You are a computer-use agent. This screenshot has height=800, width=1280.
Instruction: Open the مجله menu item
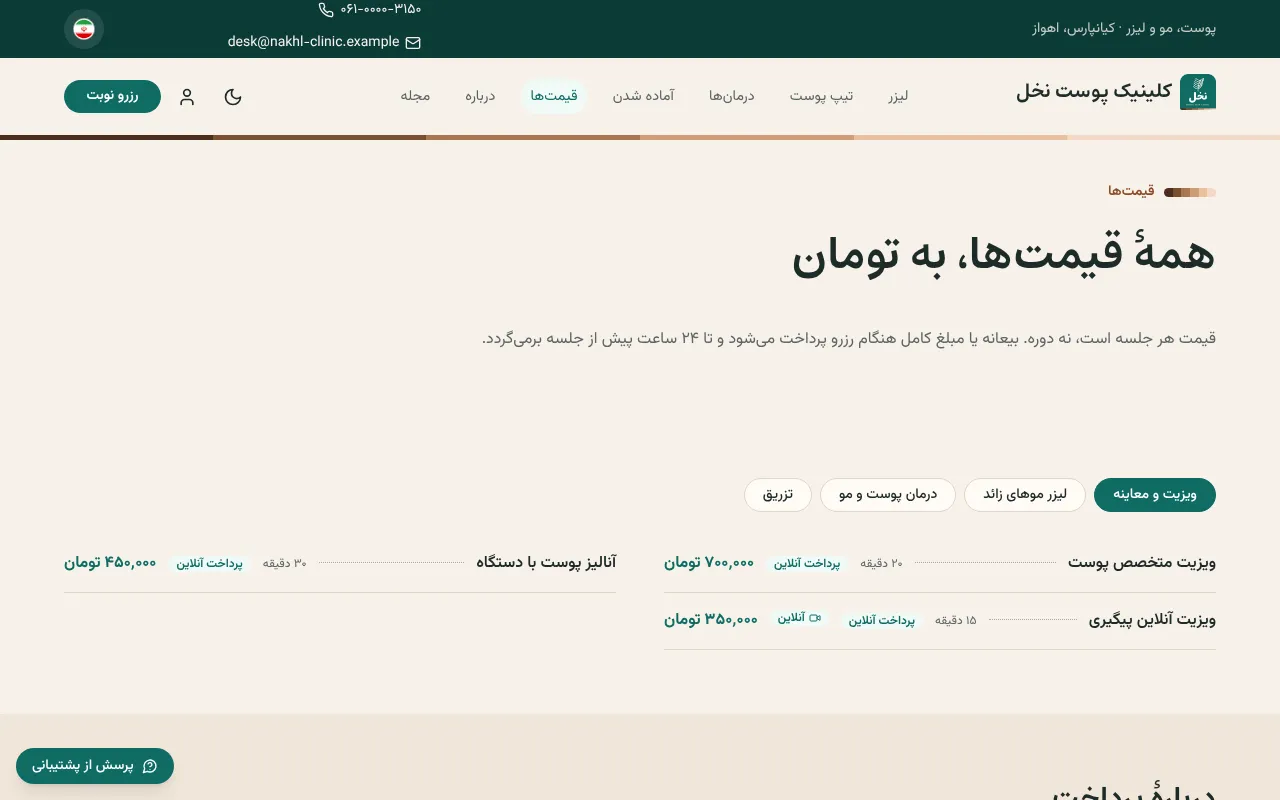tap(415, 96)
